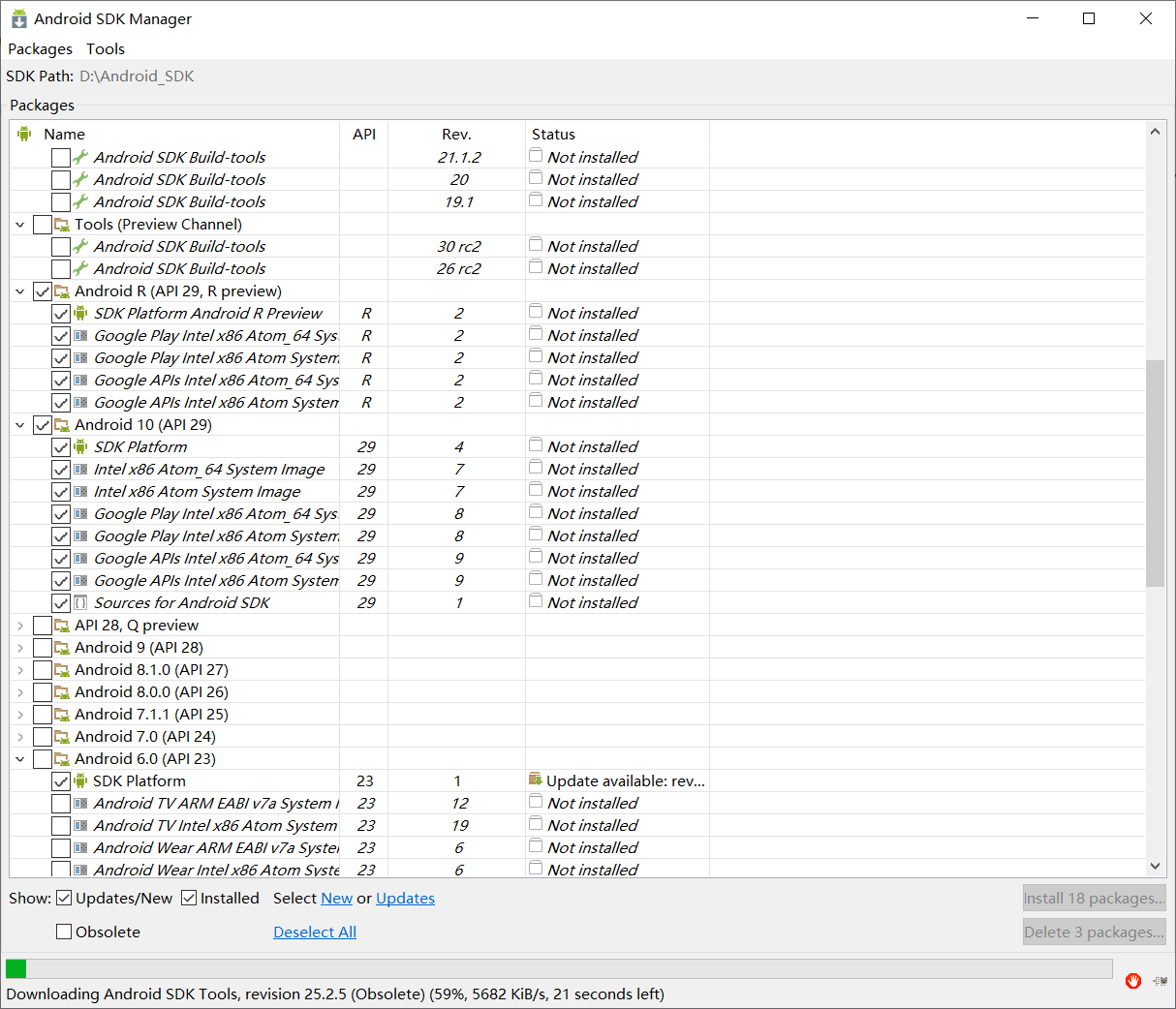Click wrench icon of Build-tools 30 rc2
The width and height of the screenshot is (1176, 1009).
tap(81, 246)
